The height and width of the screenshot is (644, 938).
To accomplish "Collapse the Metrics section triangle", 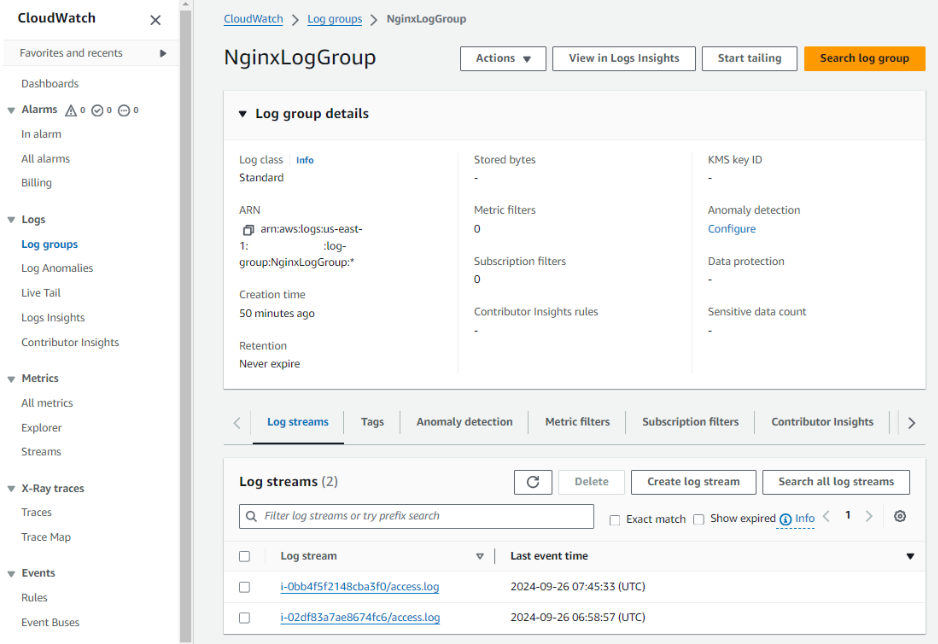I will tap(11, 379).
